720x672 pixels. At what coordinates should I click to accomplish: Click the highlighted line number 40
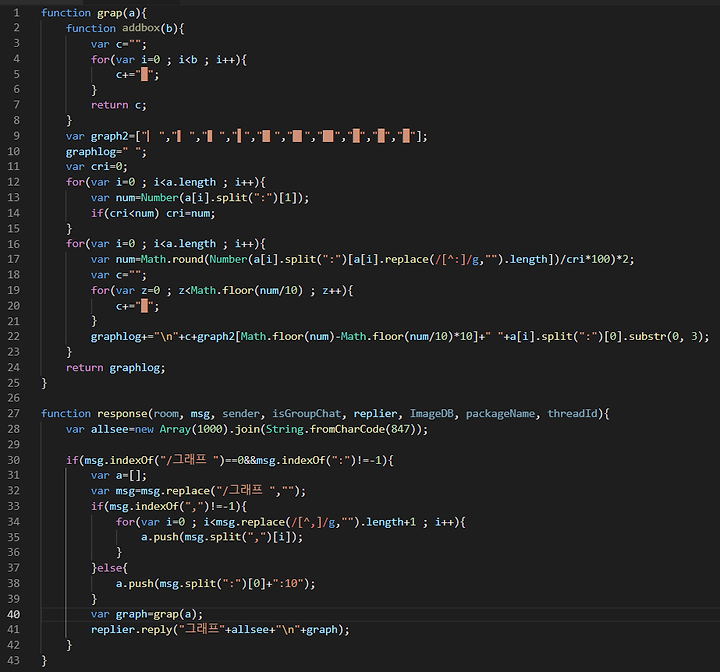[14, 614]
